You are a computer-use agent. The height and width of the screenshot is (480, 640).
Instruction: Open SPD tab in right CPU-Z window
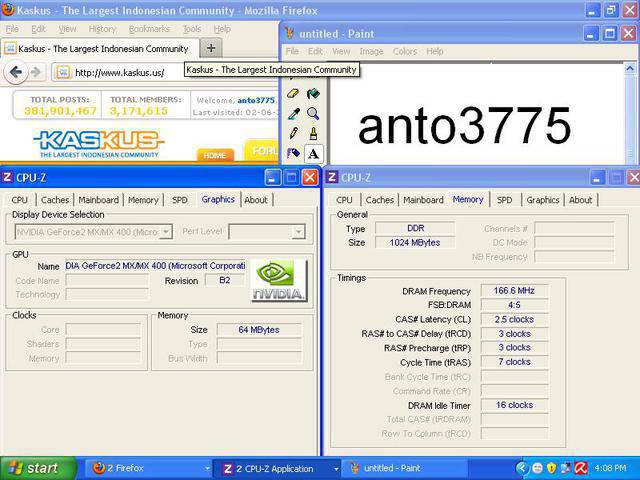pos(504,200)
